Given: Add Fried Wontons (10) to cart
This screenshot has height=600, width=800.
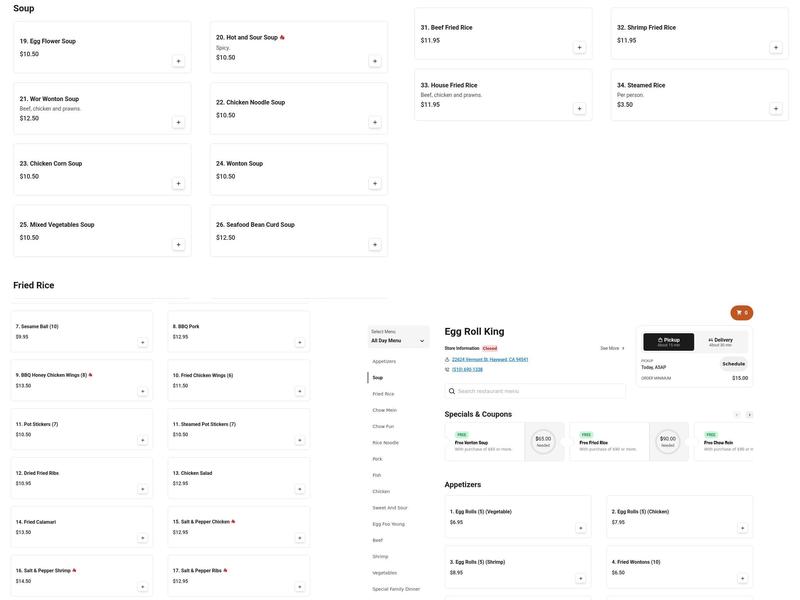Looking at the screenshot, I should [x=742, y=578].
